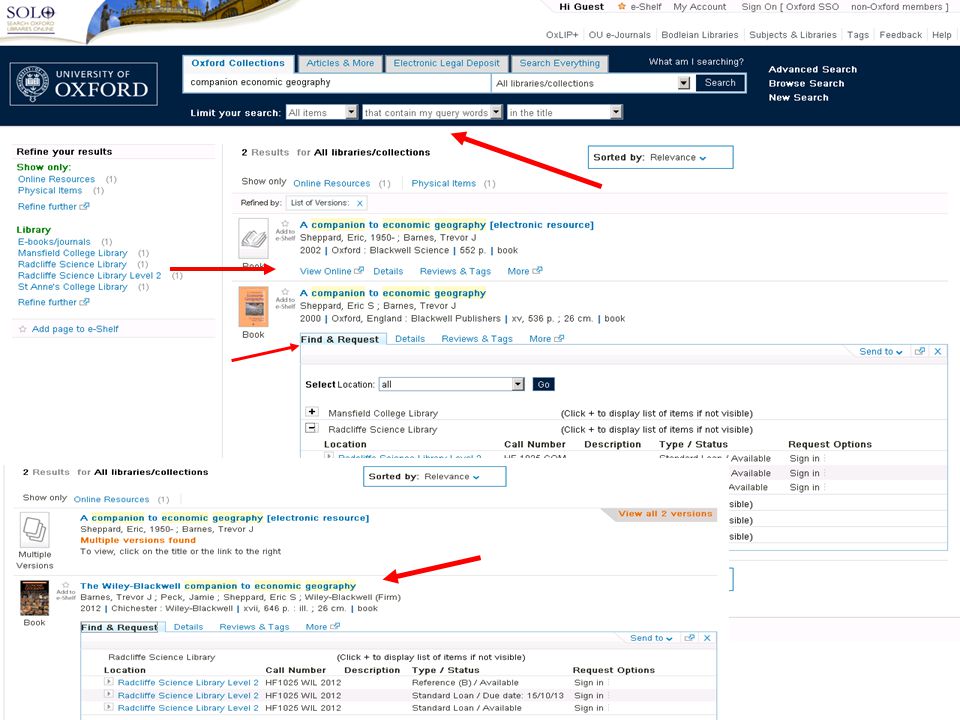Screen dimensions: 960x720
Task: Sign in for Reference (B) copy
Action: pos(588,683)
